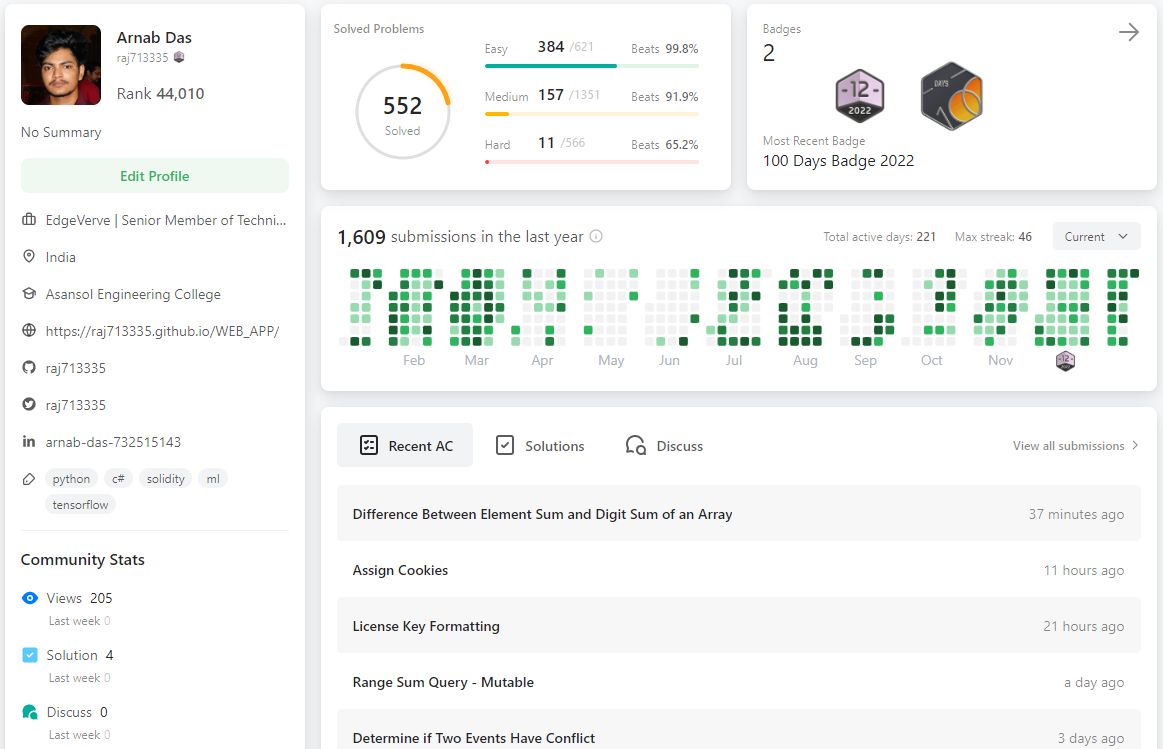Switch to the Solutions tab
1163x749 pixels.
(540, 445)
